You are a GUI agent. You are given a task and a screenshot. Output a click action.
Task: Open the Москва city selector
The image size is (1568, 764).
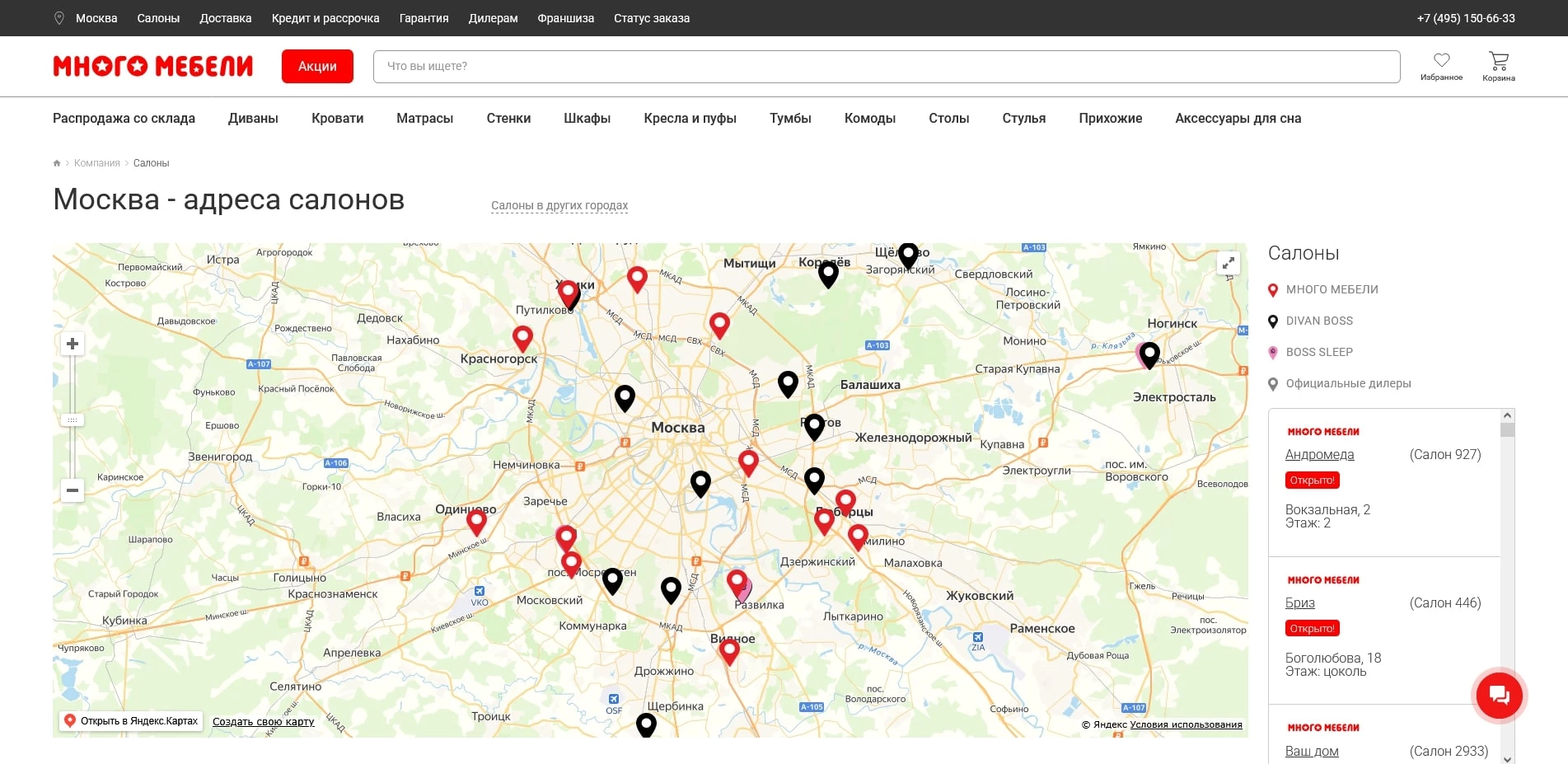point(96,18)
